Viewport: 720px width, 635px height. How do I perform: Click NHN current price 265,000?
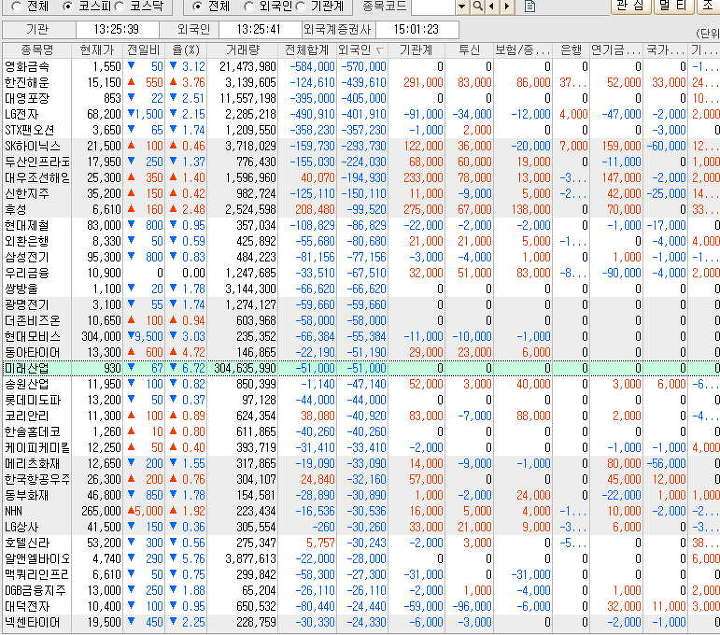point(101,511)
